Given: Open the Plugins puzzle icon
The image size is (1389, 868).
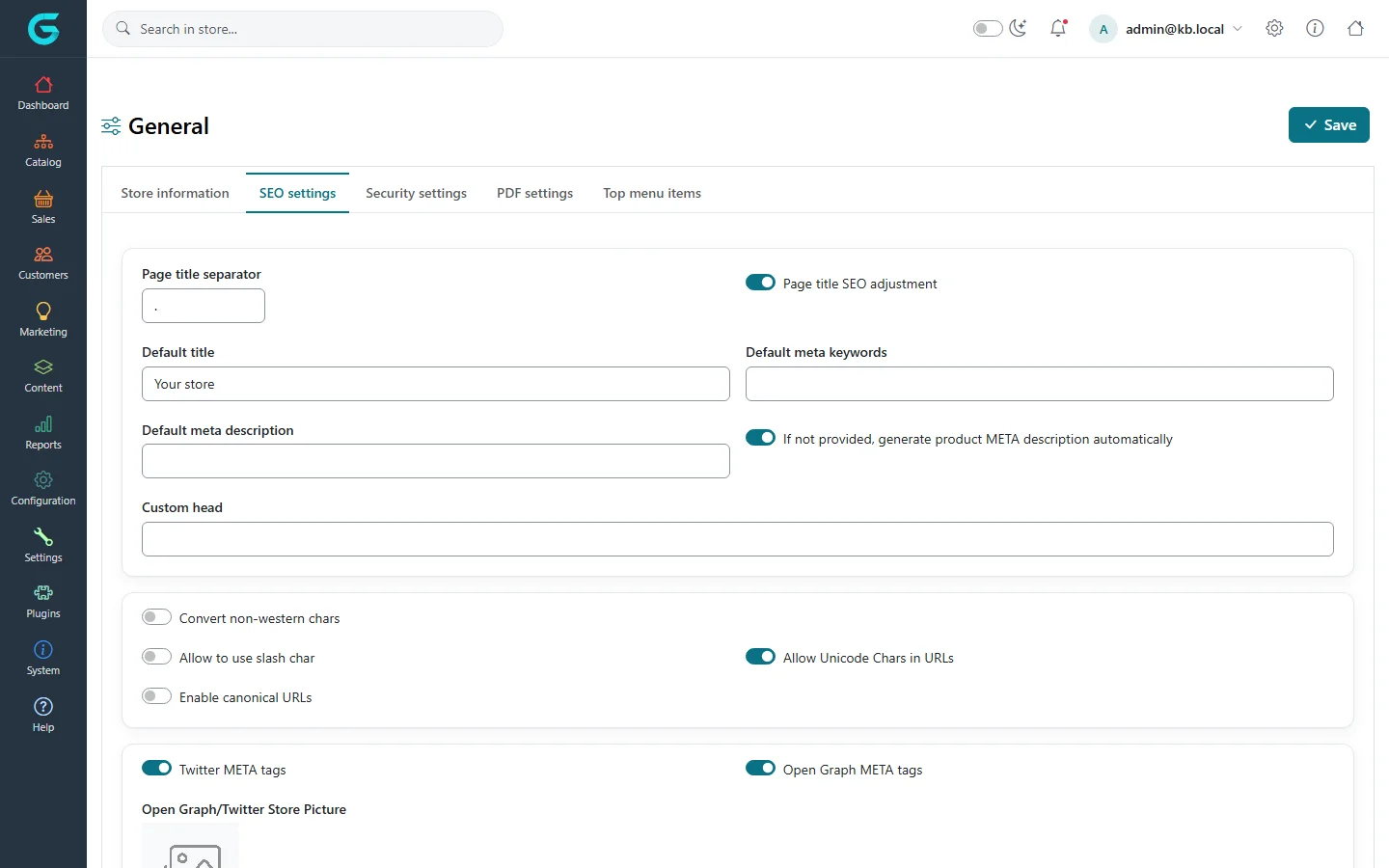Looking at the screenshot, I should coord(43,593).
